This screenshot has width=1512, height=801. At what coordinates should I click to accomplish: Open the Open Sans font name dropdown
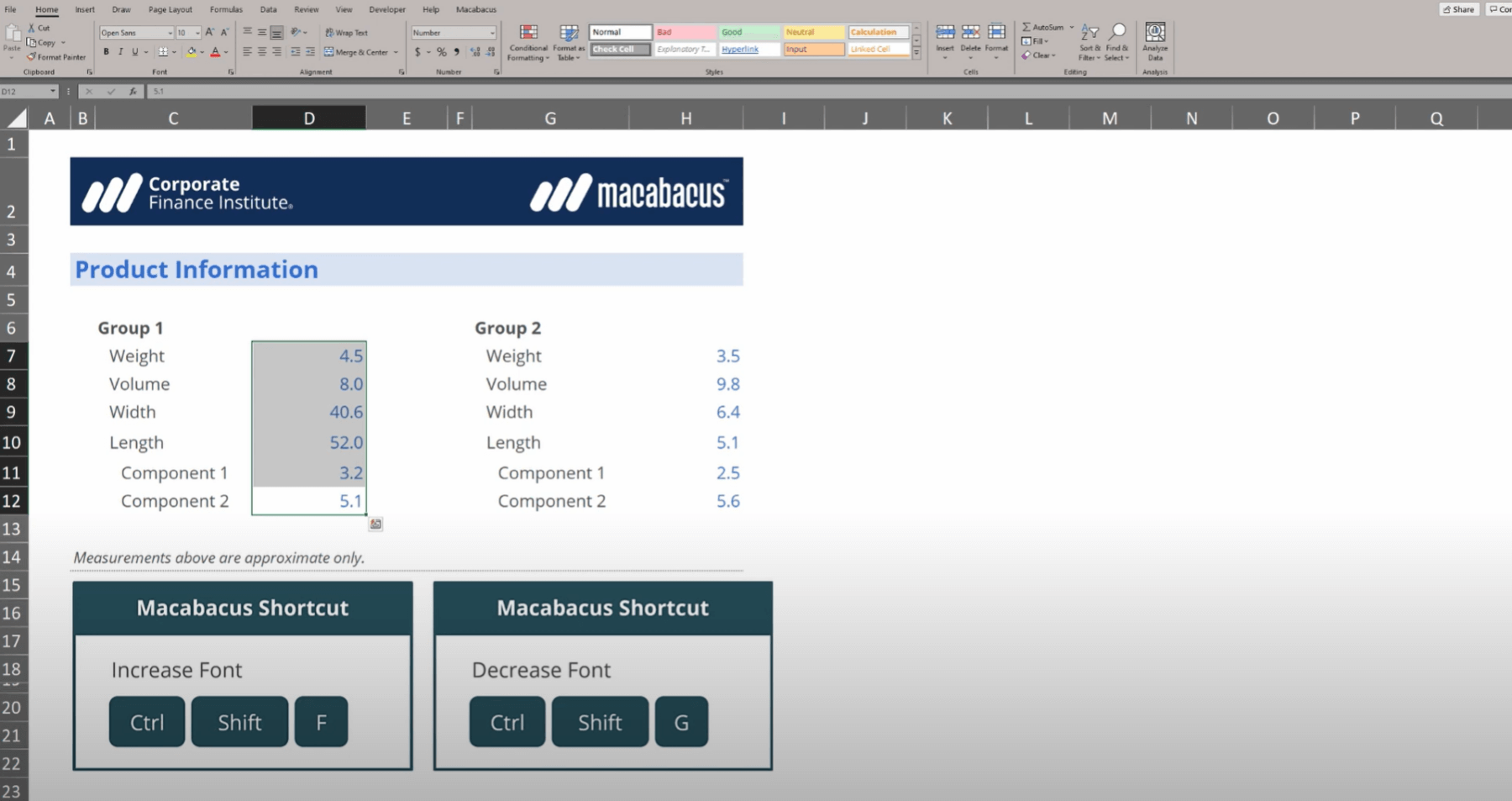(170, 33)
